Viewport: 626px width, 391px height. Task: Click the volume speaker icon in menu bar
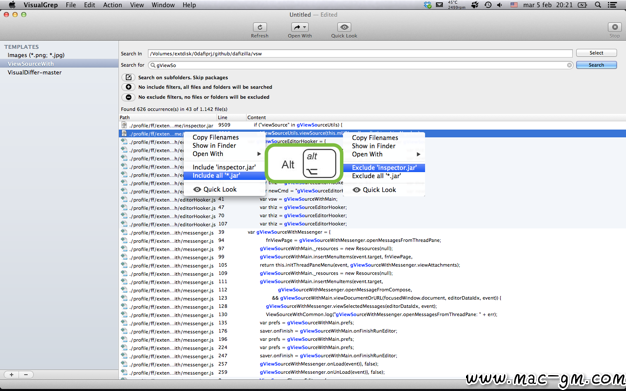coord(500,5)
